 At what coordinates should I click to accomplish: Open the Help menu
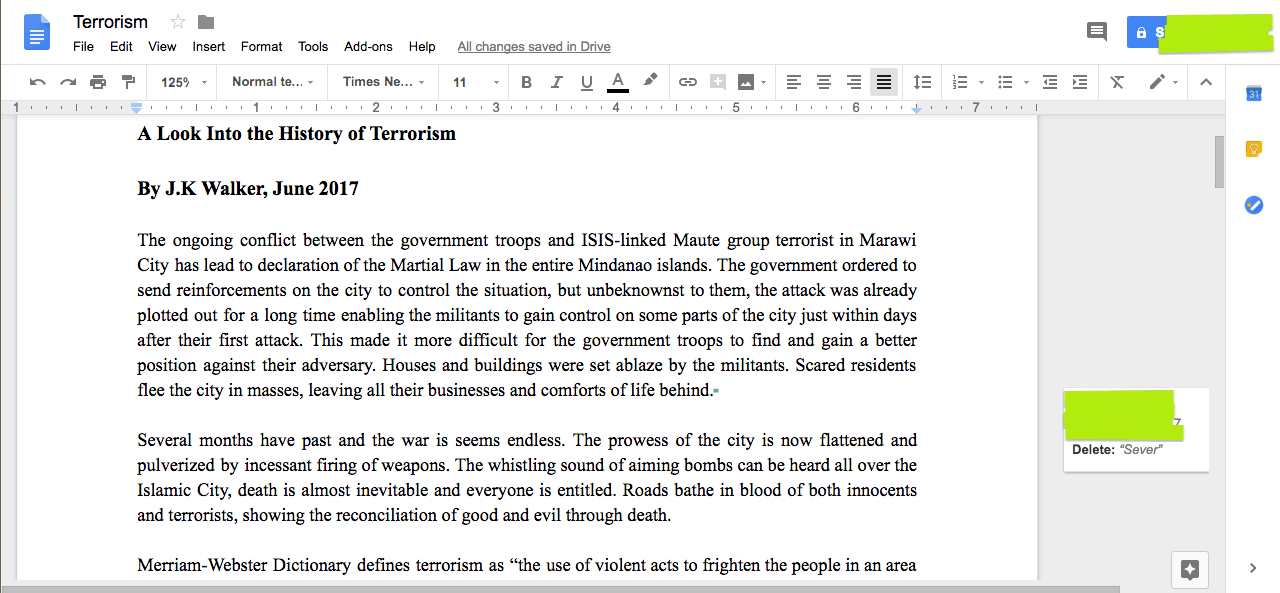[422, 46]
